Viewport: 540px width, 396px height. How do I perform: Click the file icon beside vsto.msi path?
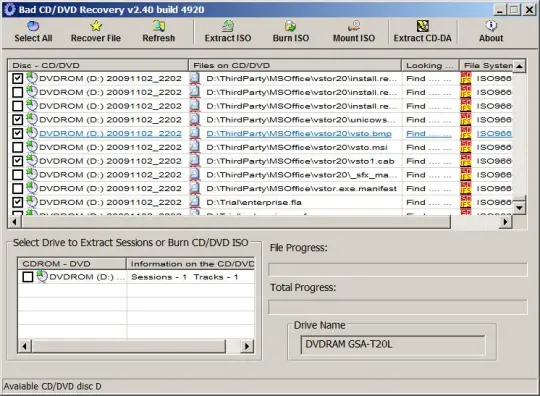point(195,147)
